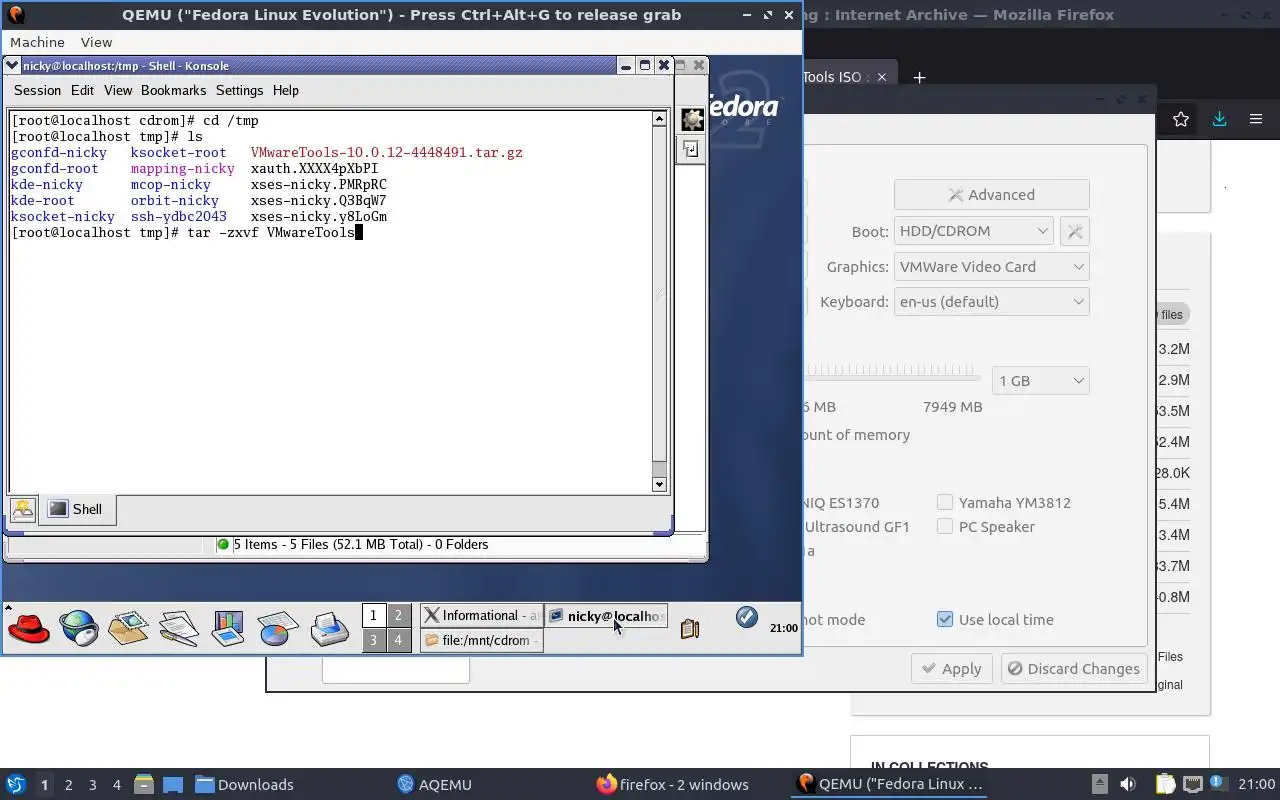Open the Boot HDD/CDROM dropdown
The image size is (1280, 800).
(973, 231)
